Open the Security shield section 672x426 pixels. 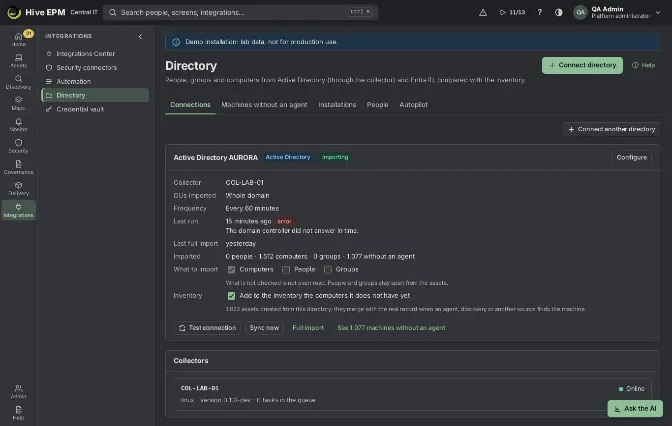[18, 146]
